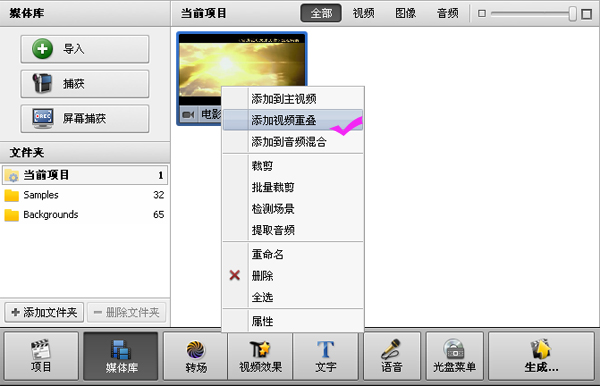600x386 pixels.
Task: Click the large thumbnail size icon
Action: point(586,14)
